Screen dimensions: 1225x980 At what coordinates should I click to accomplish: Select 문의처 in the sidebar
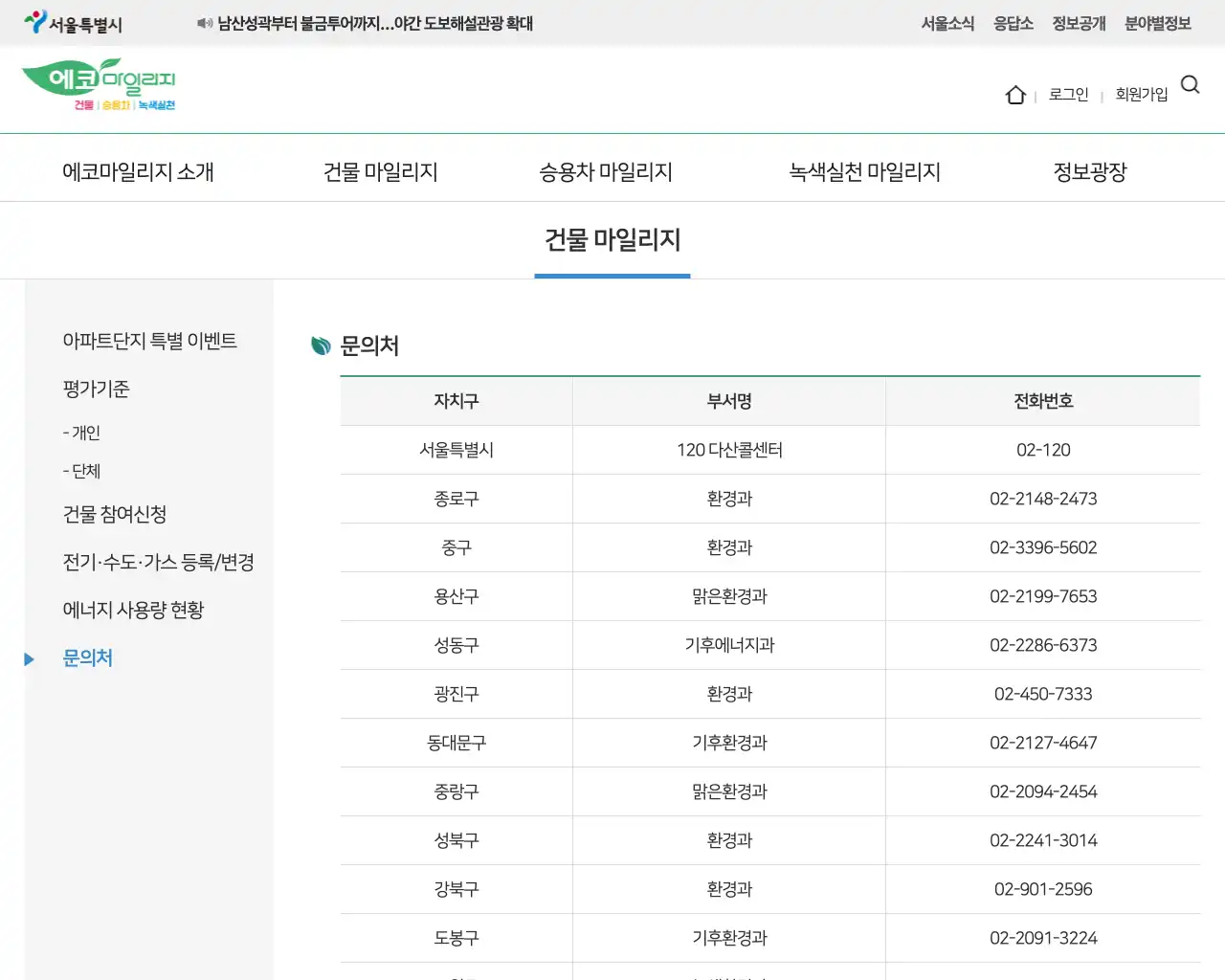(87, 657)
